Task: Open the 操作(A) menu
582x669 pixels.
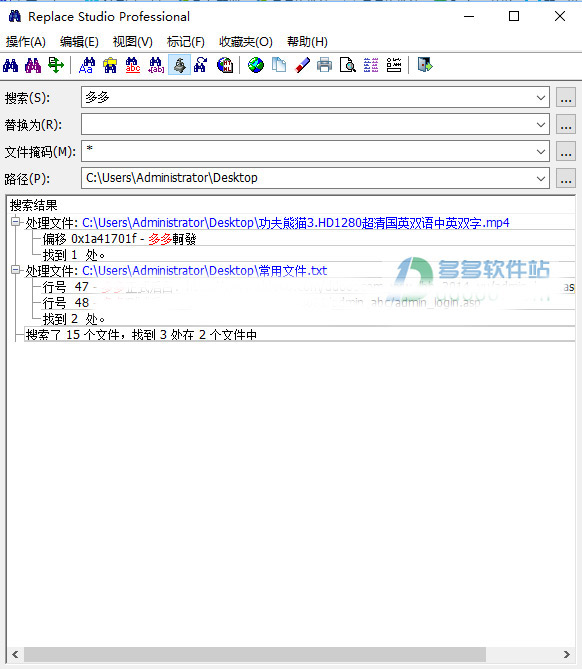Action: coord(26,42)
